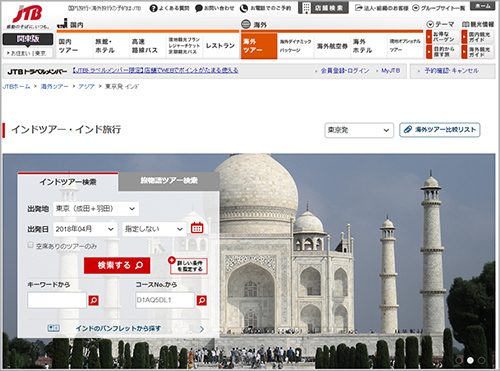500x371 pixels.
Task: Go to アジア breadcrumb
Action: 86,87
